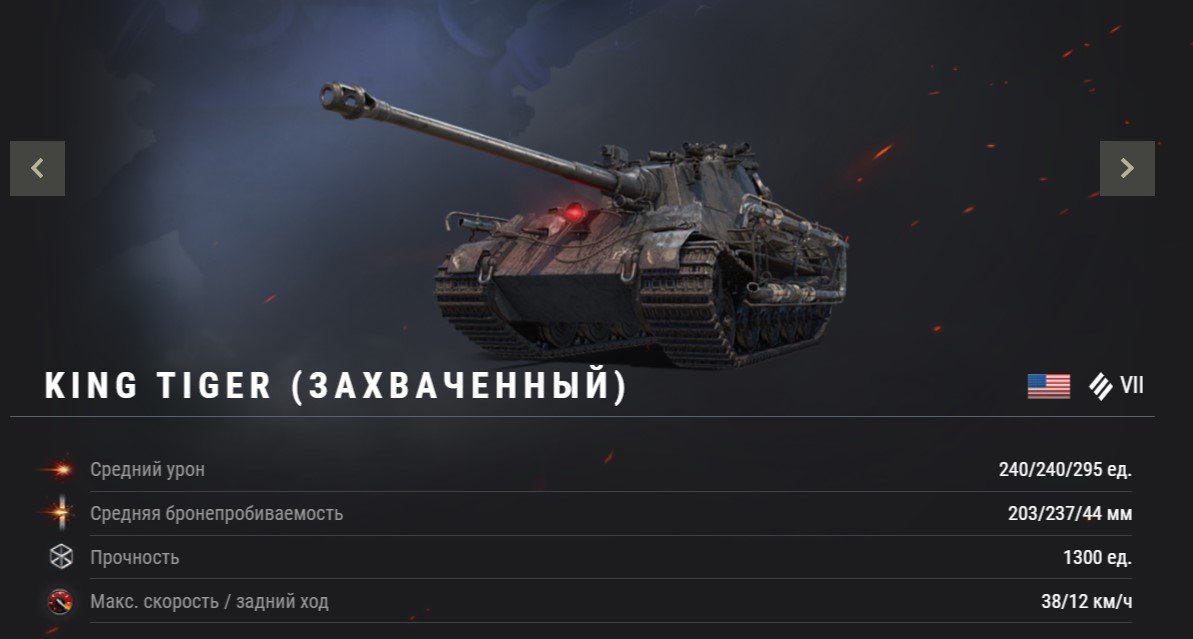Viewport: 1193px width, 639px height.
Task: Select the Макс. скорость / задний ход label
Action: click(209, 602)
